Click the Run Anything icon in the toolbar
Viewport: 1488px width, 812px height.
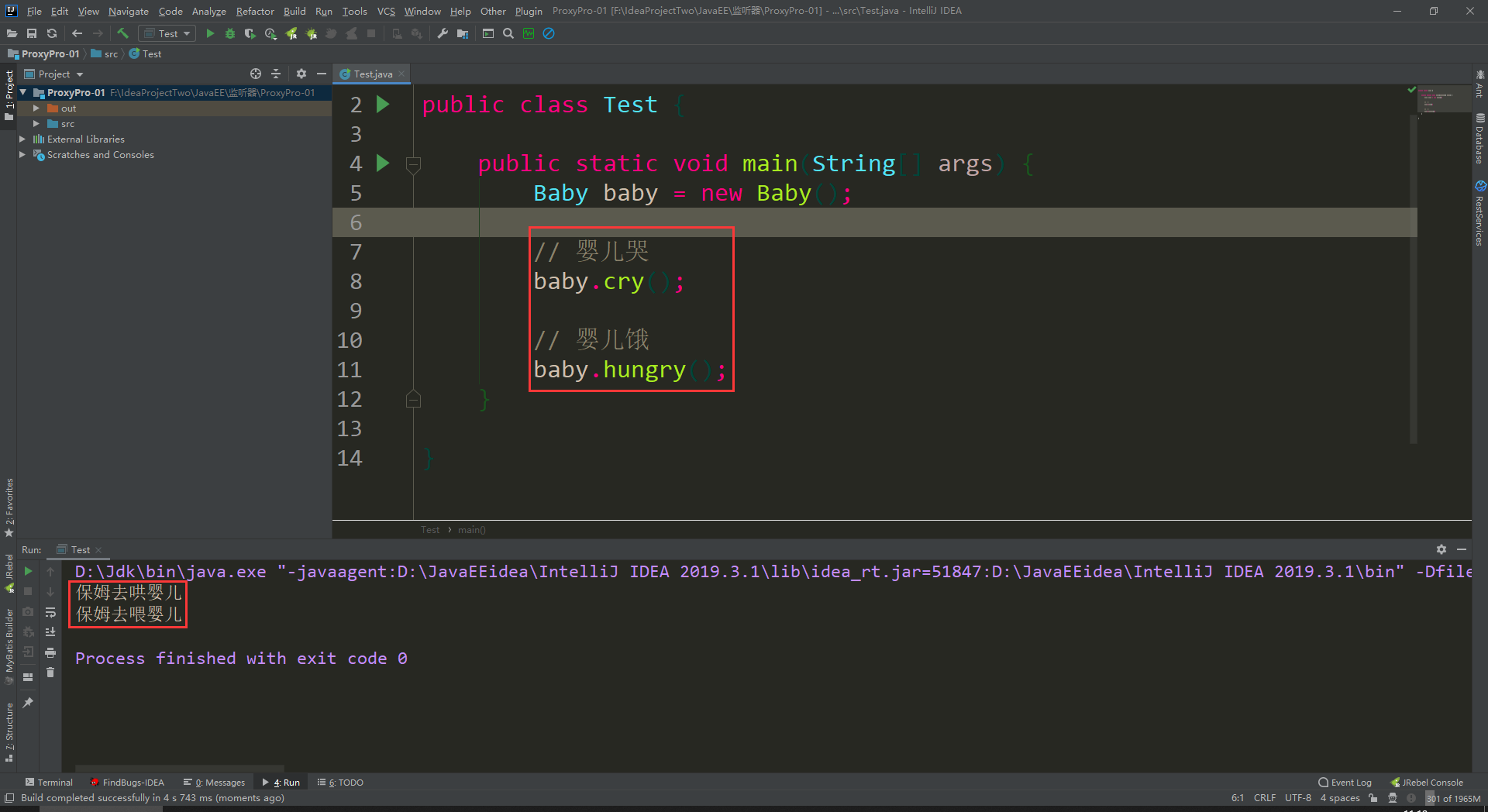click(x=488, y=33)
